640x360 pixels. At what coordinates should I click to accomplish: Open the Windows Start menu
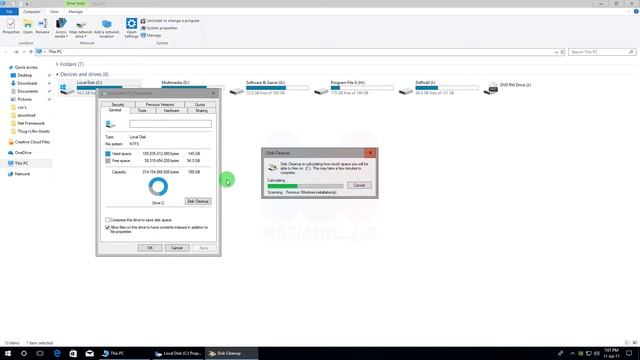click(x=8, y=353)
